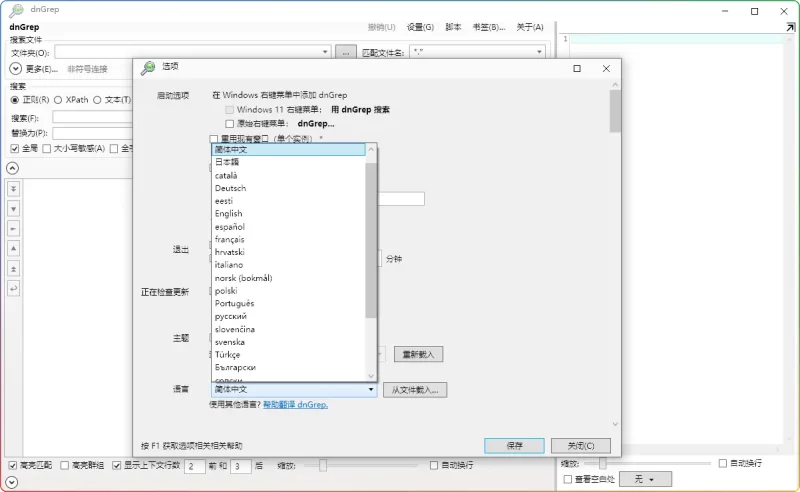Click the context lines before field showing 2
Screen dimensions: 800x492
click(194, 466)
